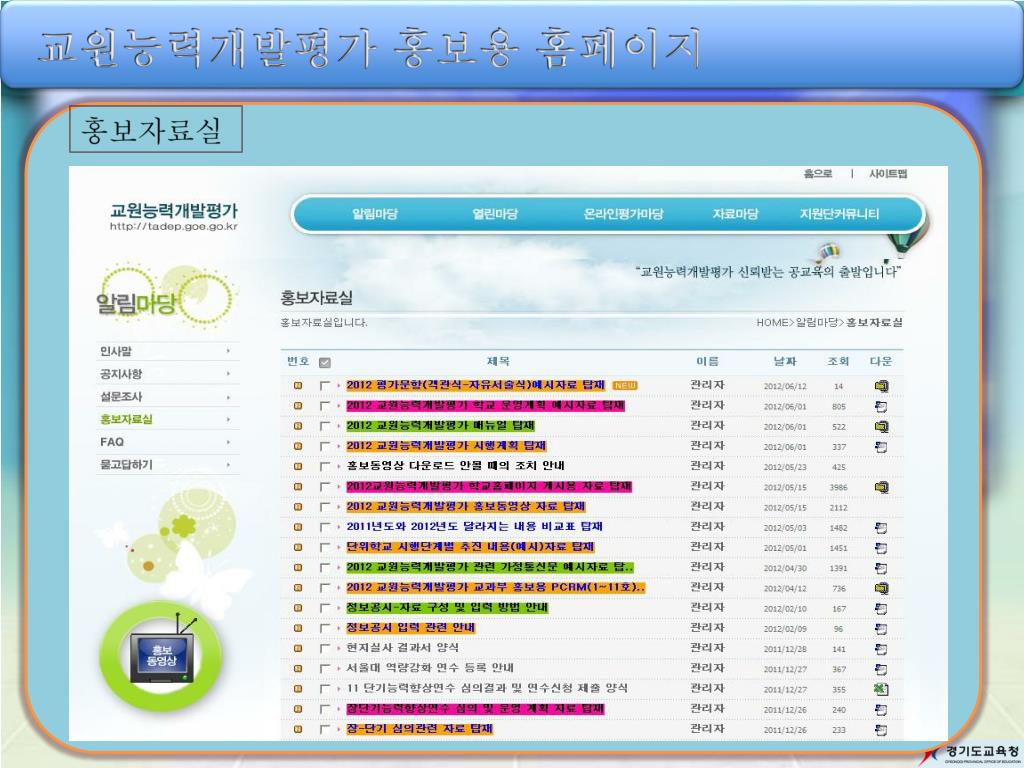Open the 자료마당 top menu
The image size is (1024, 768).
pyautogui.click(x=735, y=214)
